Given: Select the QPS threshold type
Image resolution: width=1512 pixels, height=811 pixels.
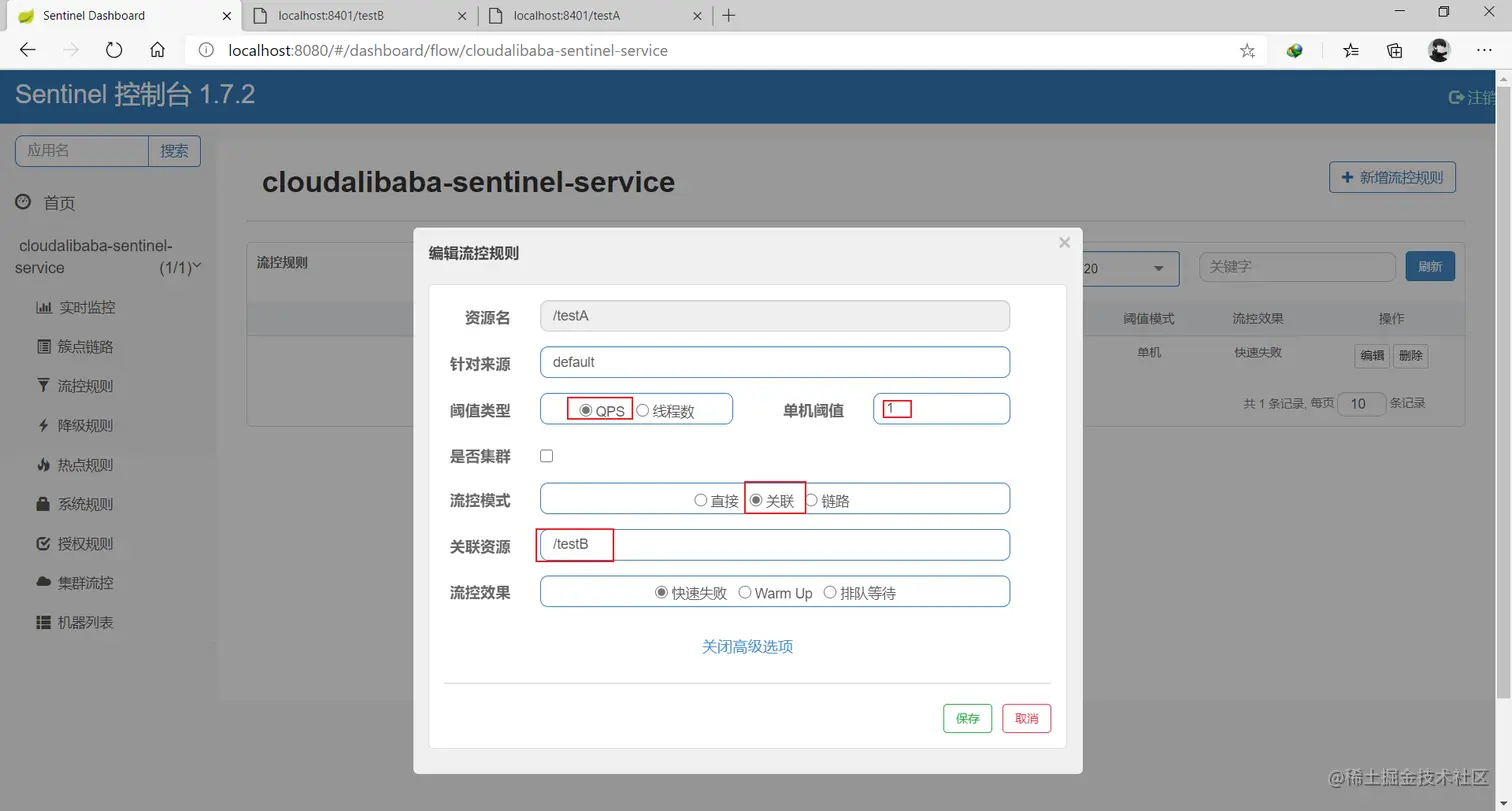Looking at the screenshot, I should click(x=586, y=410).
